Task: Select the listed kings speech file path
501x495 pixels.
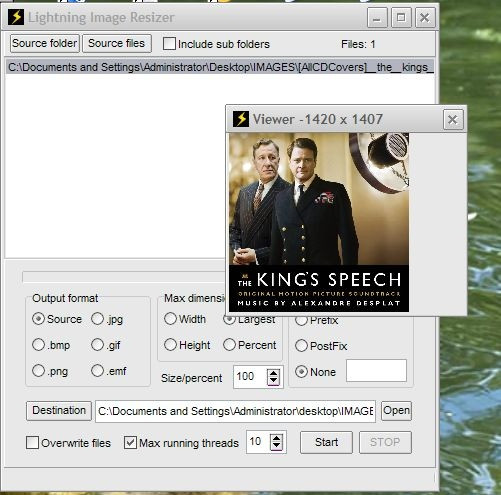Action: coord(220,67)
